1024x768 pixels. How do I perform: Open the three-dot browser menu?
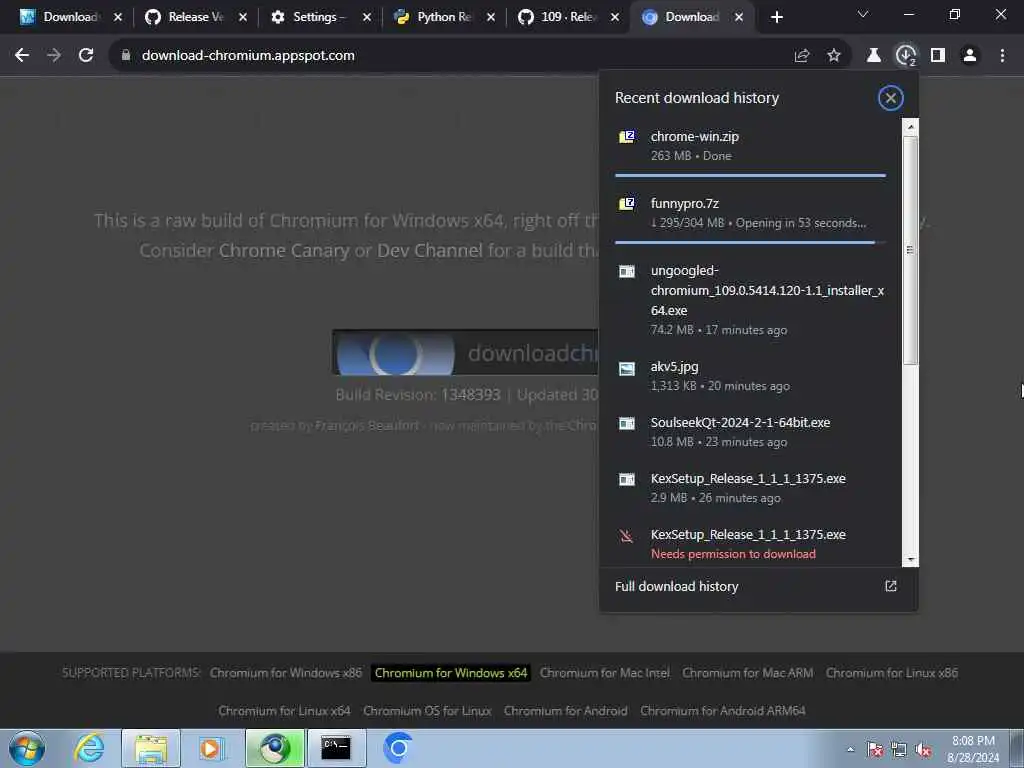[x=1002, y=56]
